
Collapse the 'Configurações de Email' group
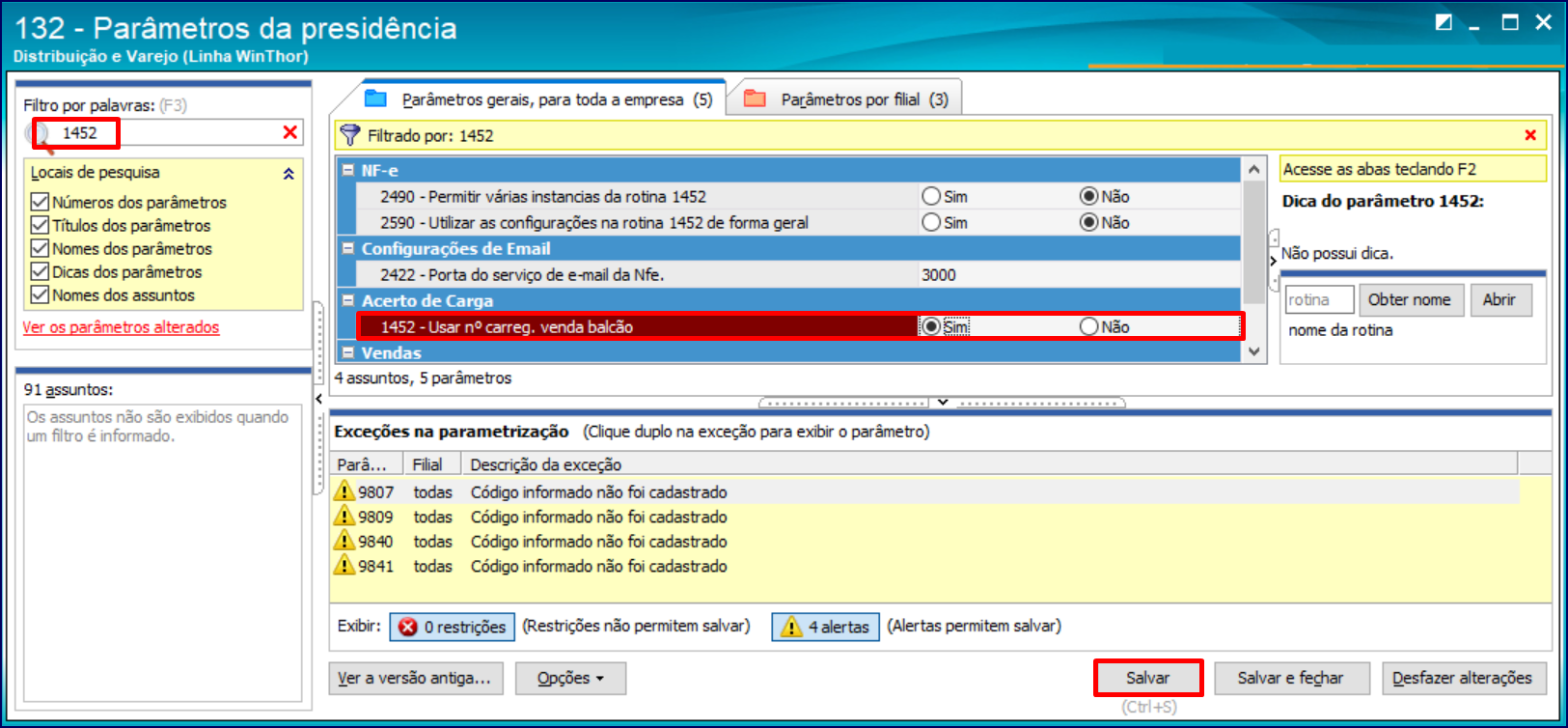point(348,248)
